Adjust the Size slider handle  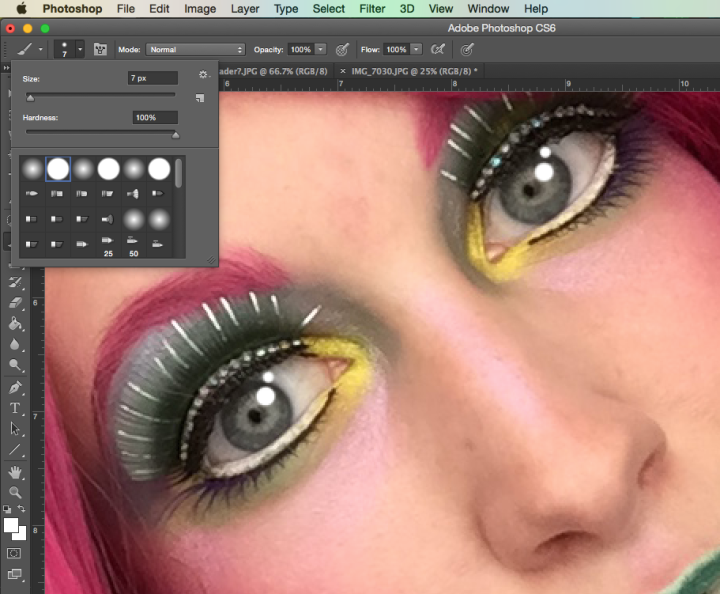tap(30, 97)
